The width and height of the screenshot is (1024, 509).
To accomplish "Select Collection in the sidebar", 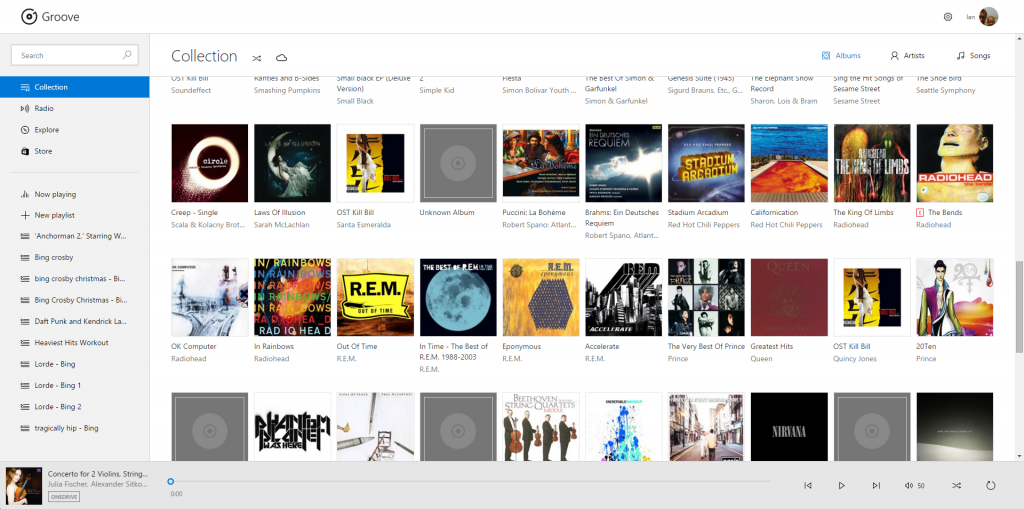I will coord(74,87).
